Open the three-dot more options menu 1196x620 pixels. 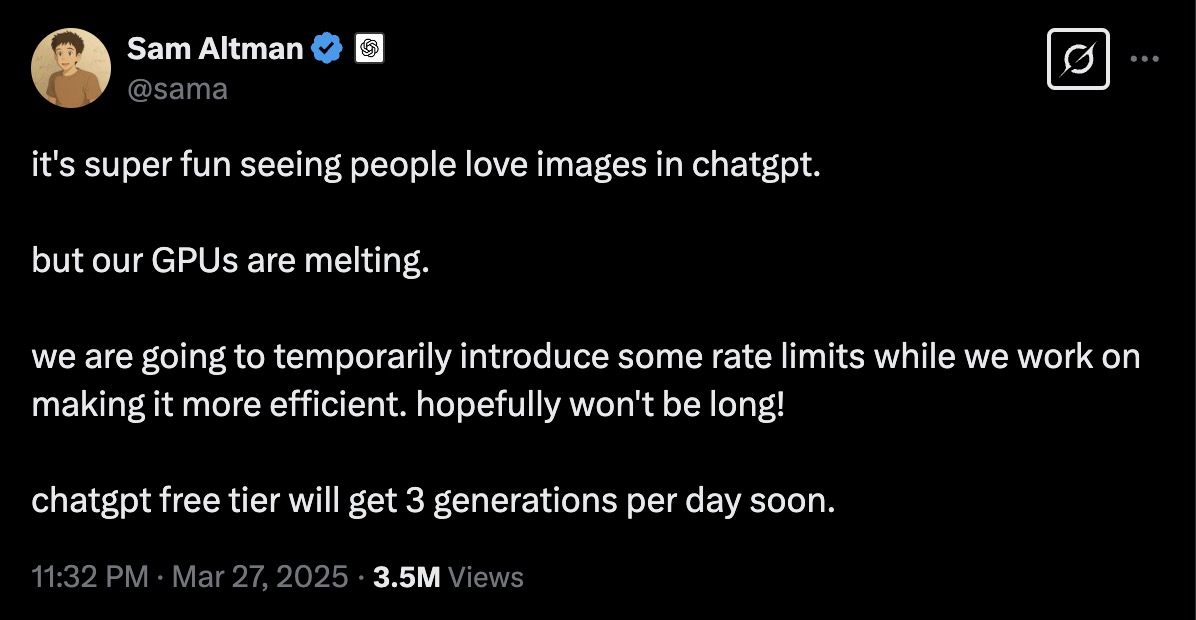(x=1145, y=59)
